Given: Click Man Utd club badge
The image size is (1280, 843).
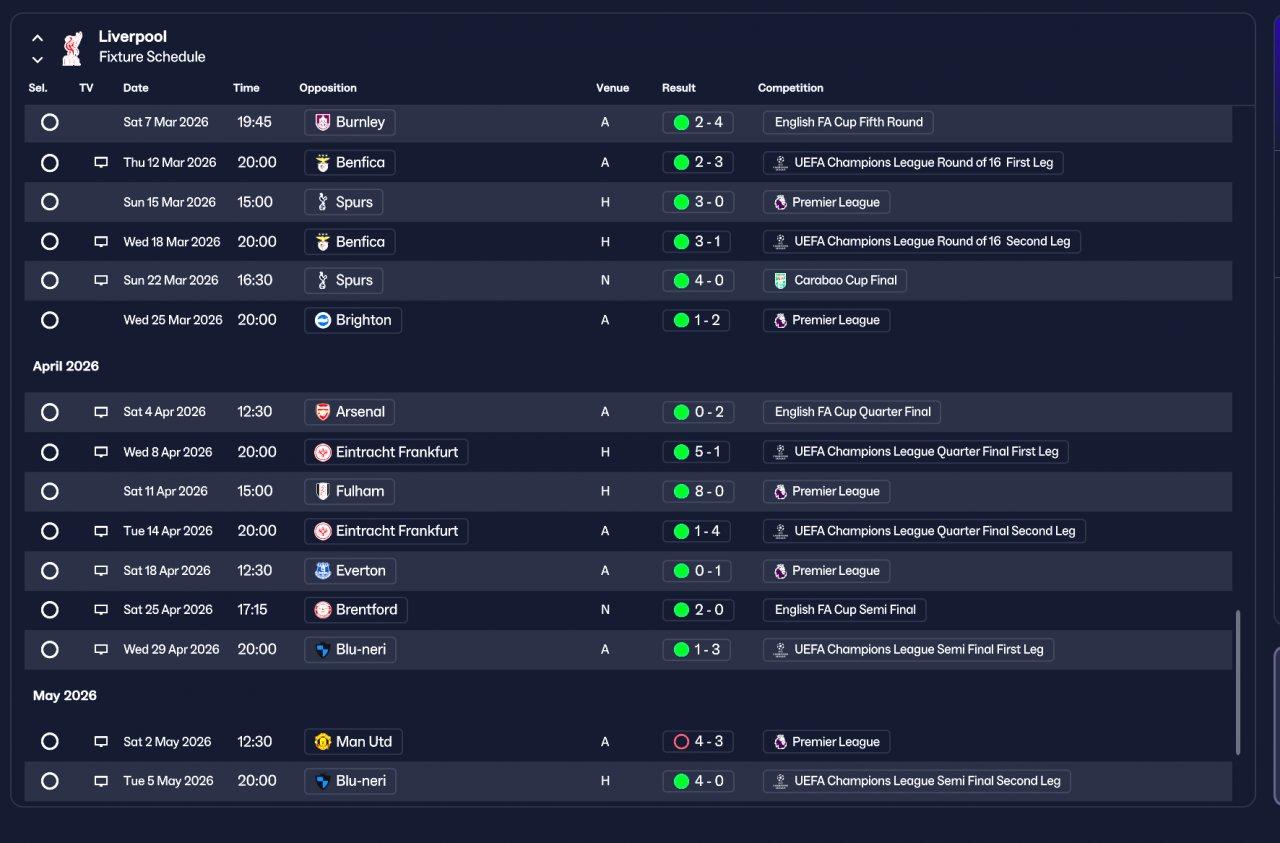Looking at the screenshot, I should [322, 742].
